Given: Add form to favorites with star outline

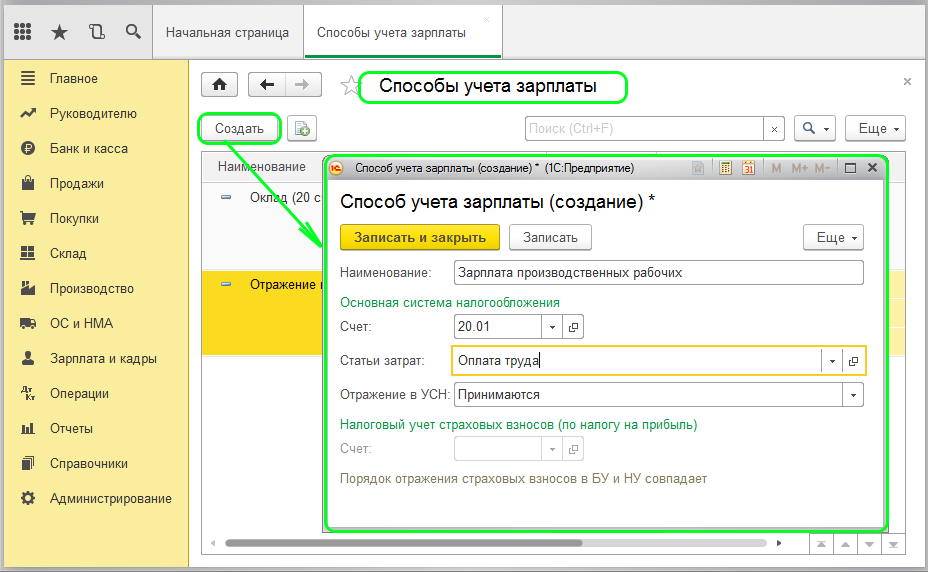Looking at the screenshot, I should (350, 86).
